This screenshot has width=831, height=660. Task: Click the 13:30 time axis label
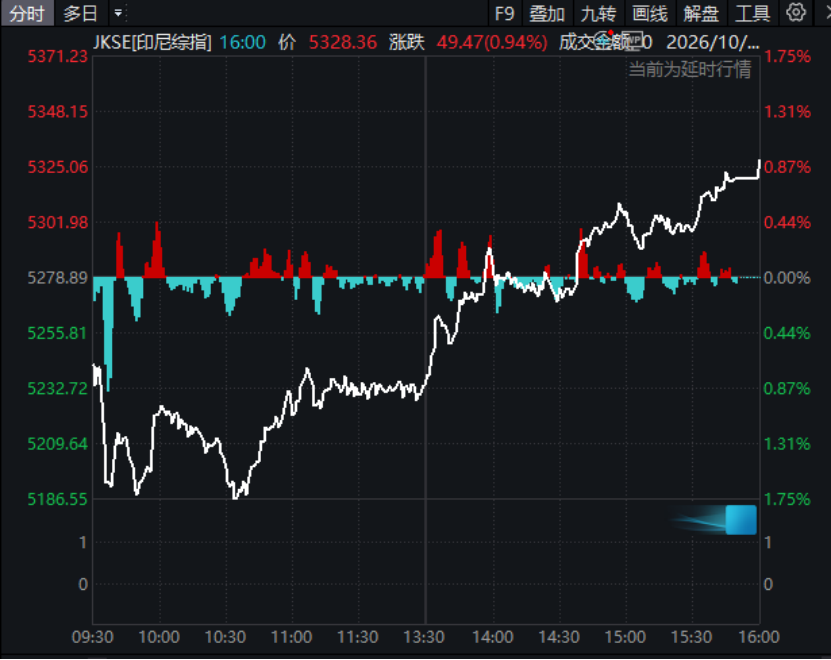coord(425,637)
